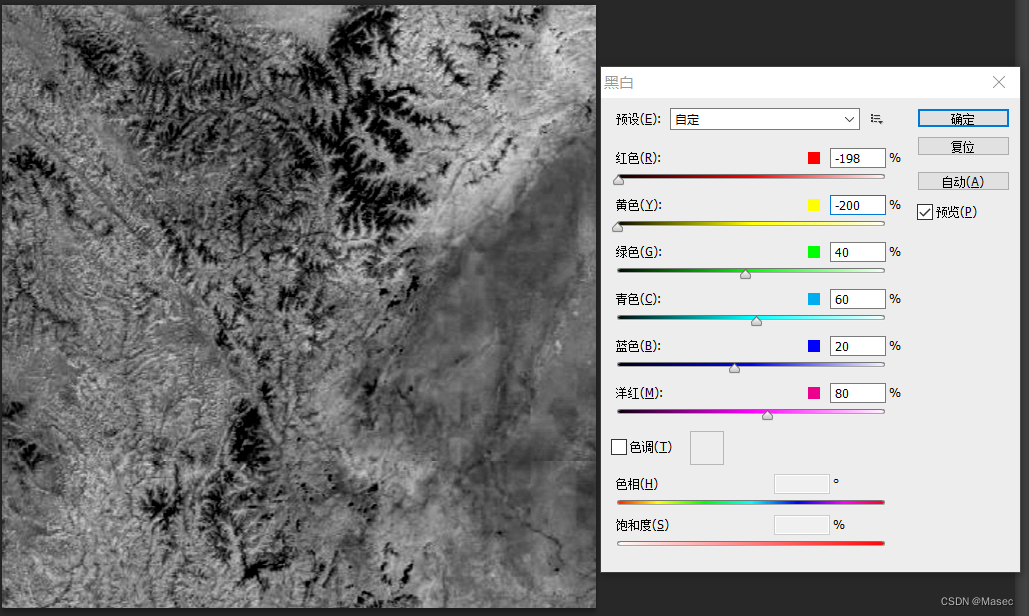The width and height of the screenshot is (1029, 616).
Task: Toggle the 预览 preview checkbox
Action: [925, 212]
